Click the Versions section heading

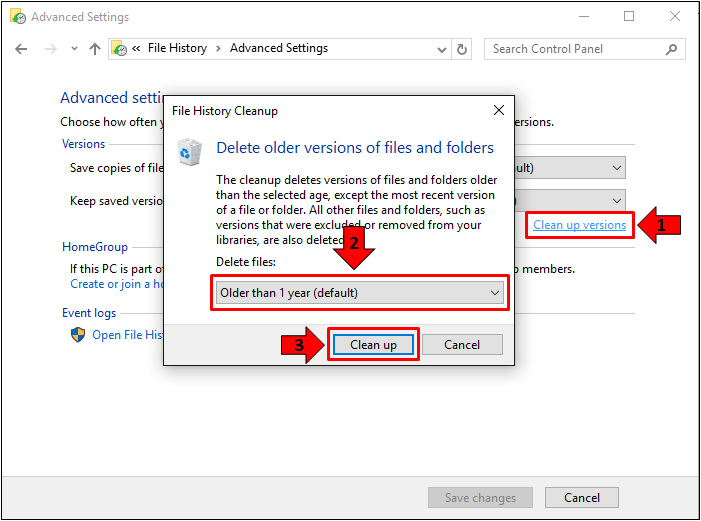pyautogui.click(x=84, y=144)
